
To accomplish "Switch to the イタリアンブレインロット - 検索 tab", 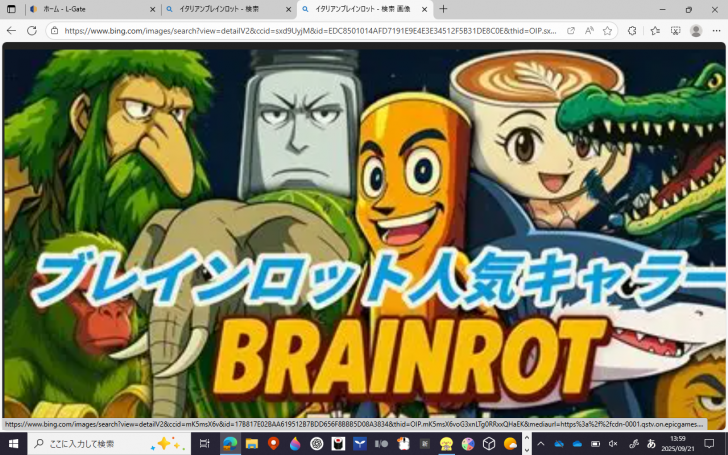I will (229, 9).
